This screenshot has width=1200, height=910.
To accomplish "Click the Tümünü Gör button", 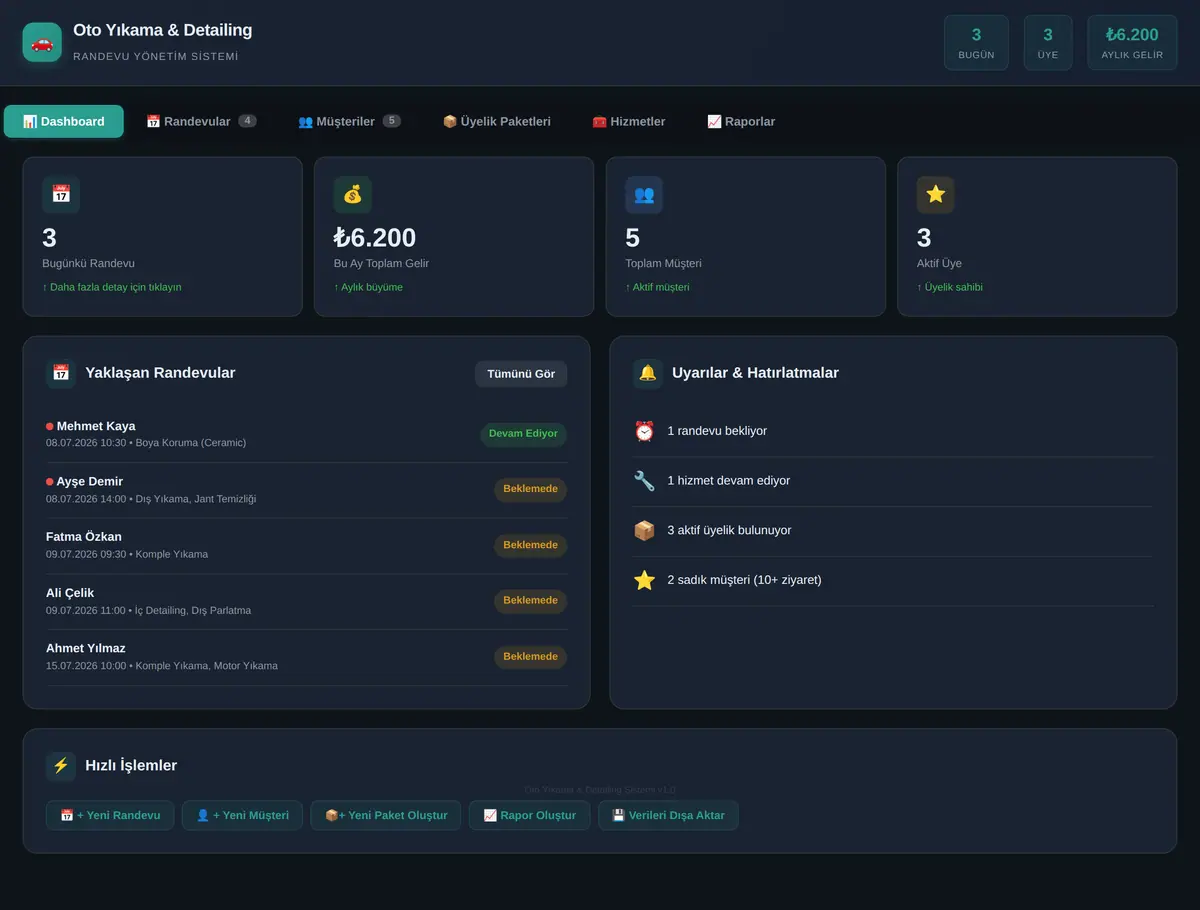I will tap(521, 374).
